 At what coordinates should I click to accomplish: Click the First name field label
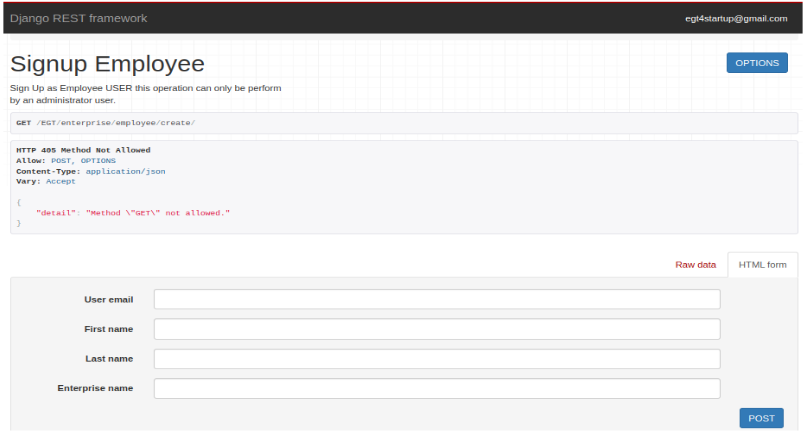pyautogui.click(x=109, y=329)
